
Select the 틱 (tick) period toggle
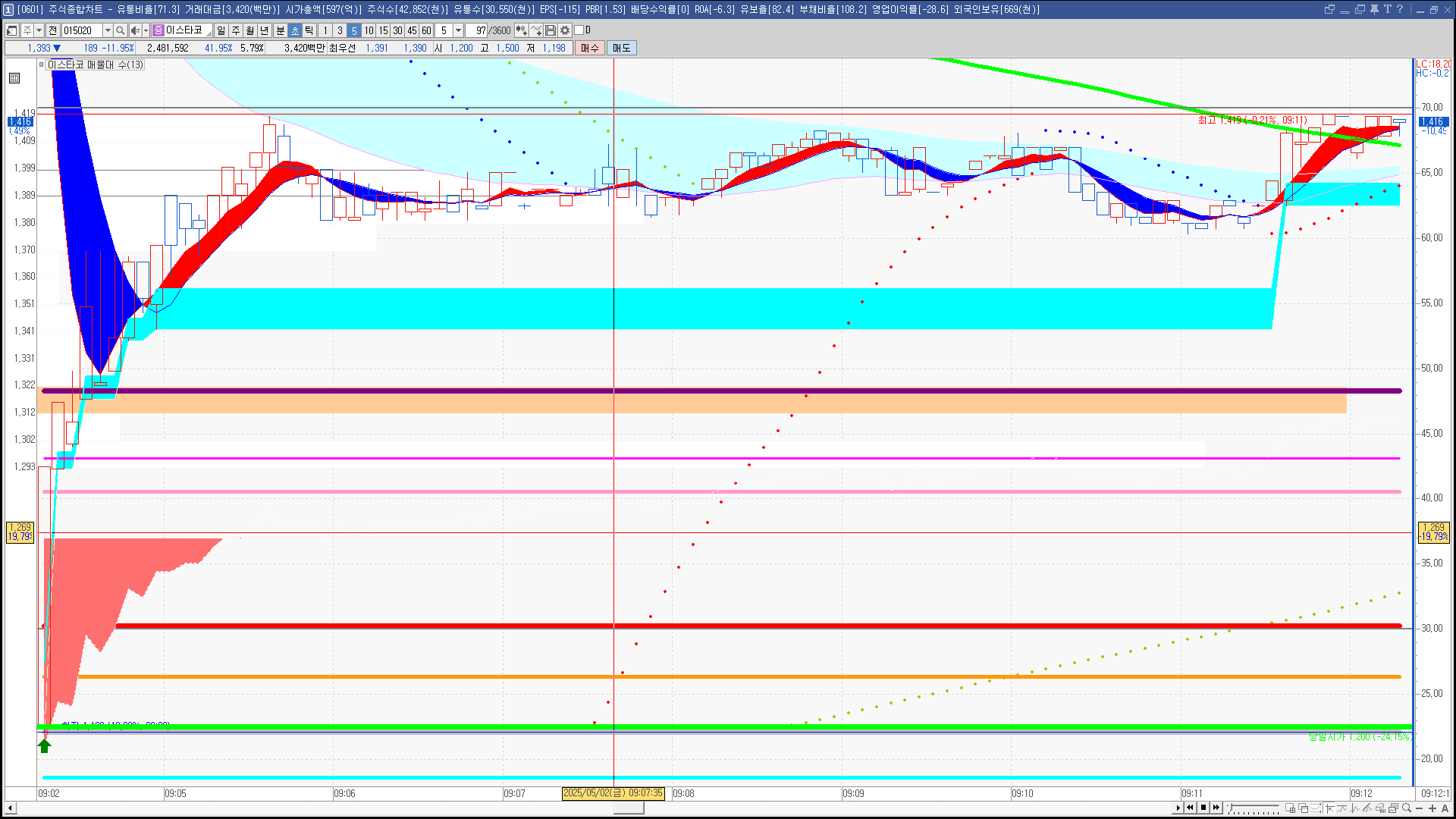309,30
